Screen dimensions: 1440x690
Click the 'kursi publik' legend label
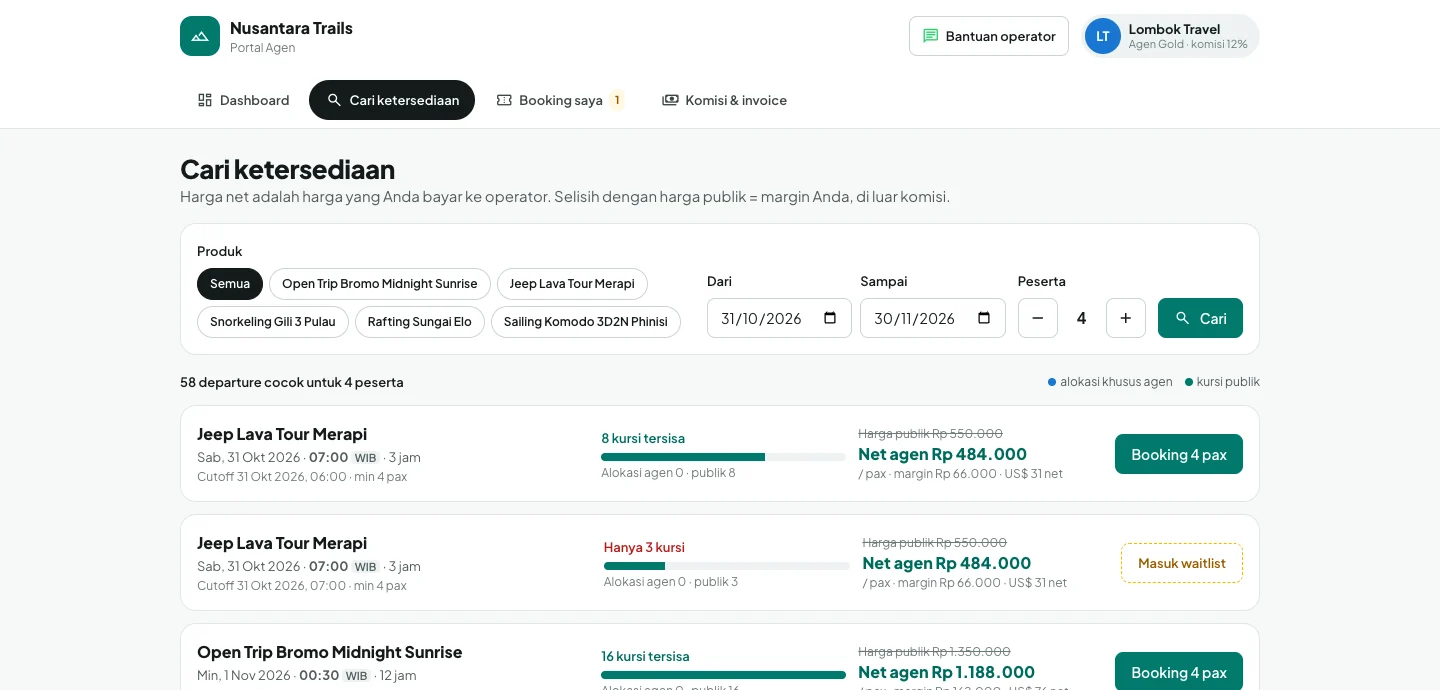(1228, 382)
